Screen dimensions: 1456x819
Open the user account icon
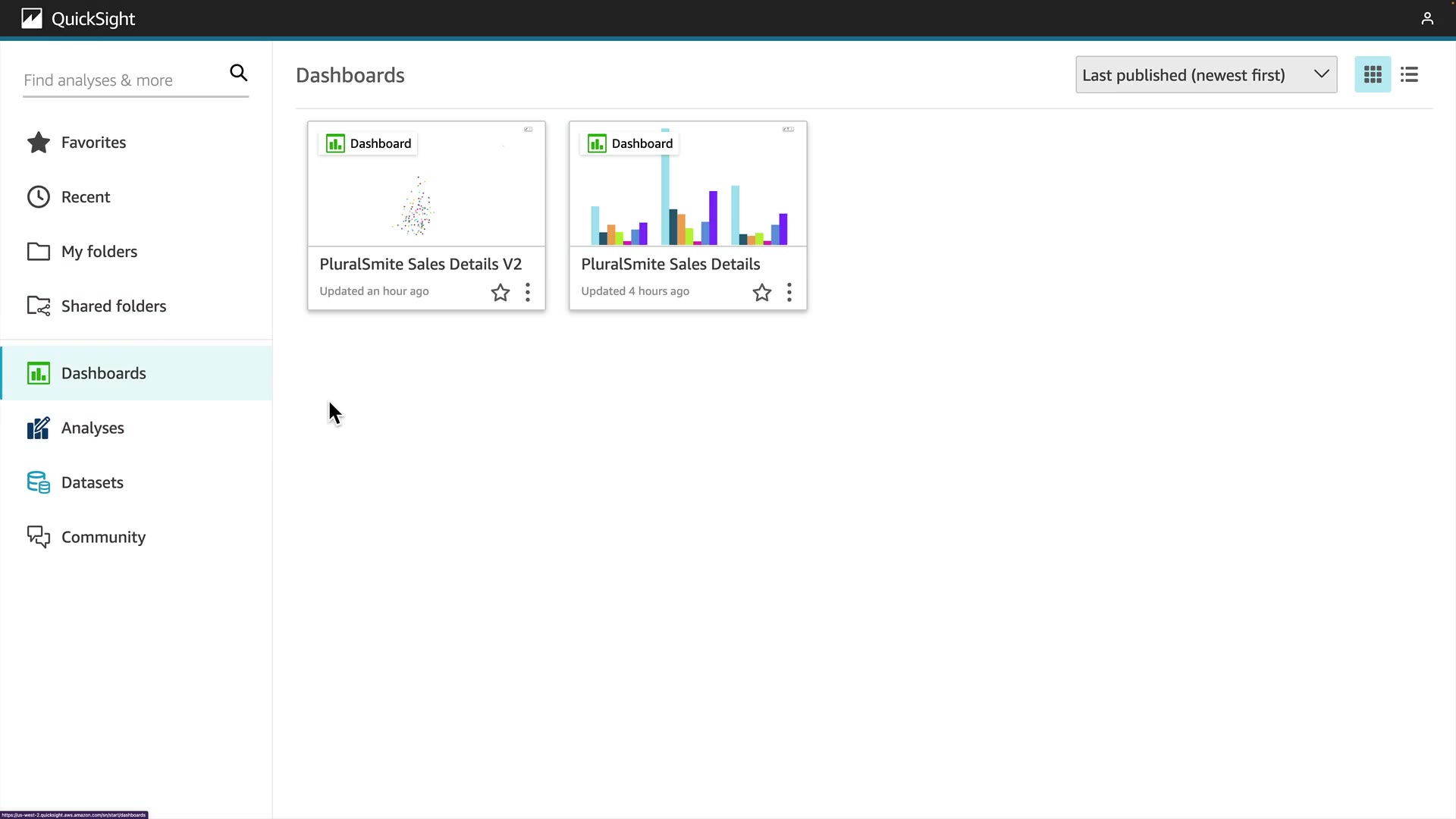[x=1427, y=18]
